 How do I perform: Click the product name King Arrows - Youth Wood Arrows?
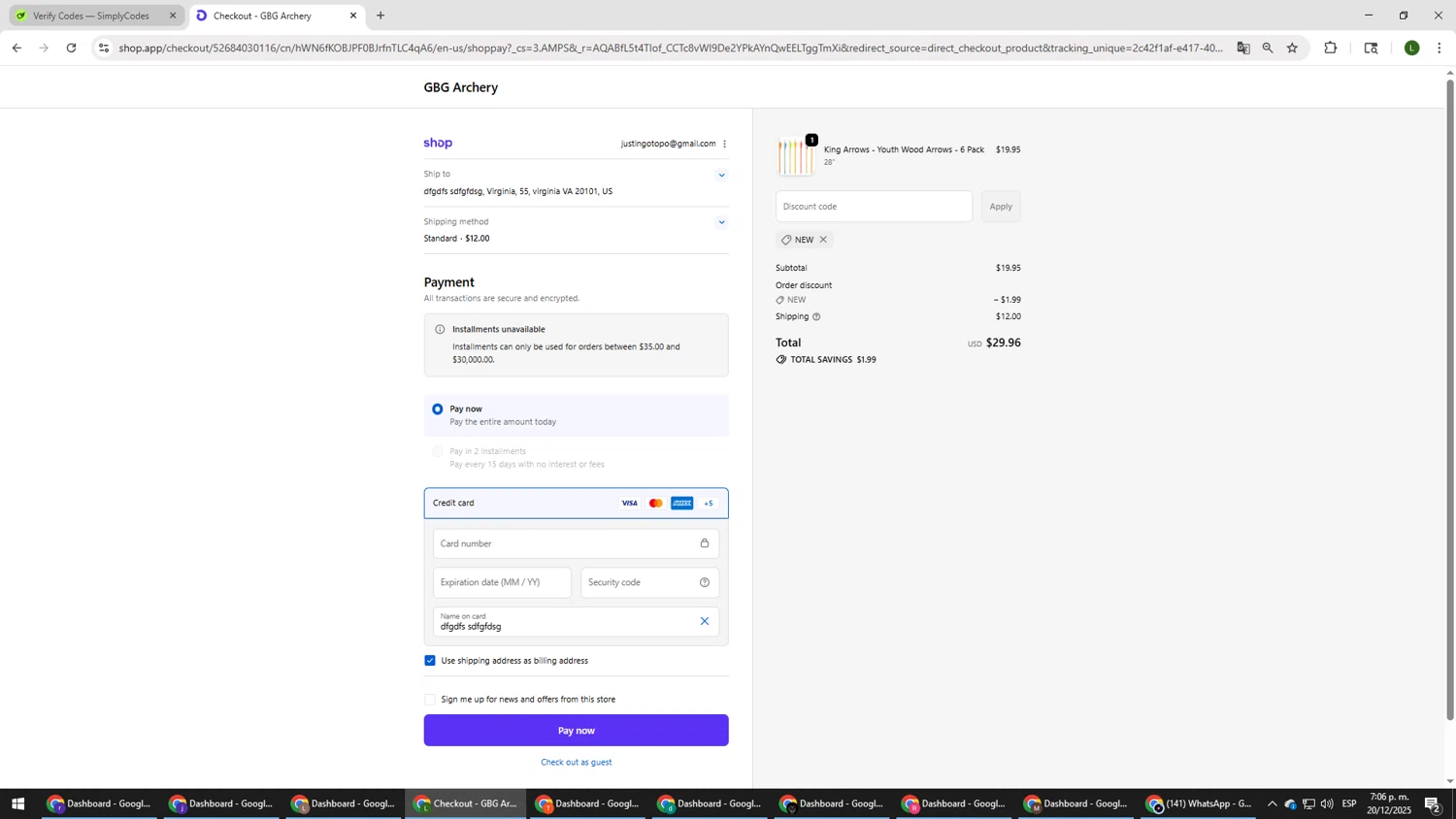pyautogui.click(x=904, y=149)
